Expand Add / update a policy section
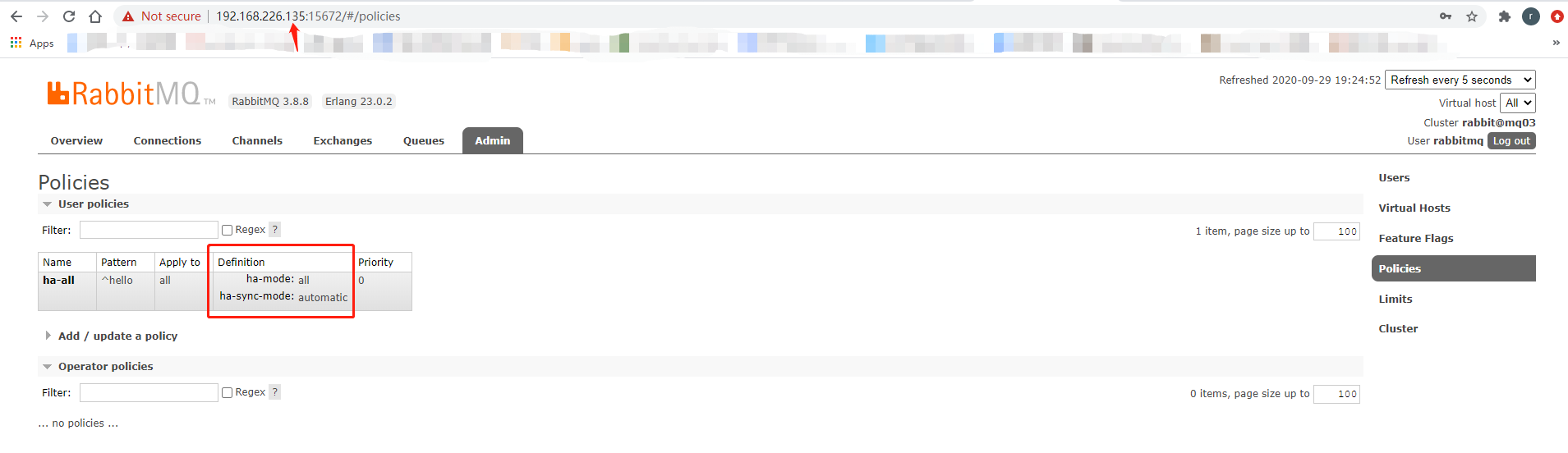Viewport: 1568px width, 453px height. pos(117,336)
